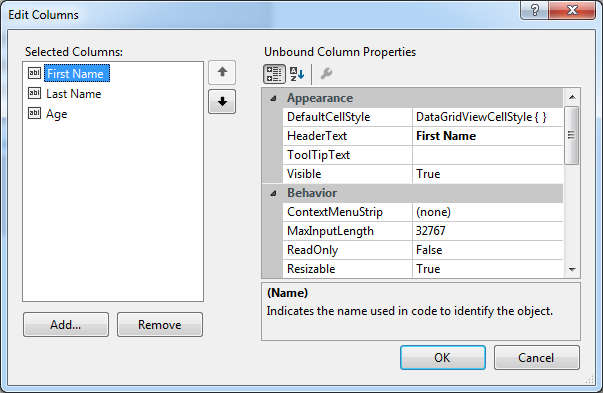Click the (Name) description heading
The height and width of the screenshot is (393, 603).
click(x=288, y=293)
